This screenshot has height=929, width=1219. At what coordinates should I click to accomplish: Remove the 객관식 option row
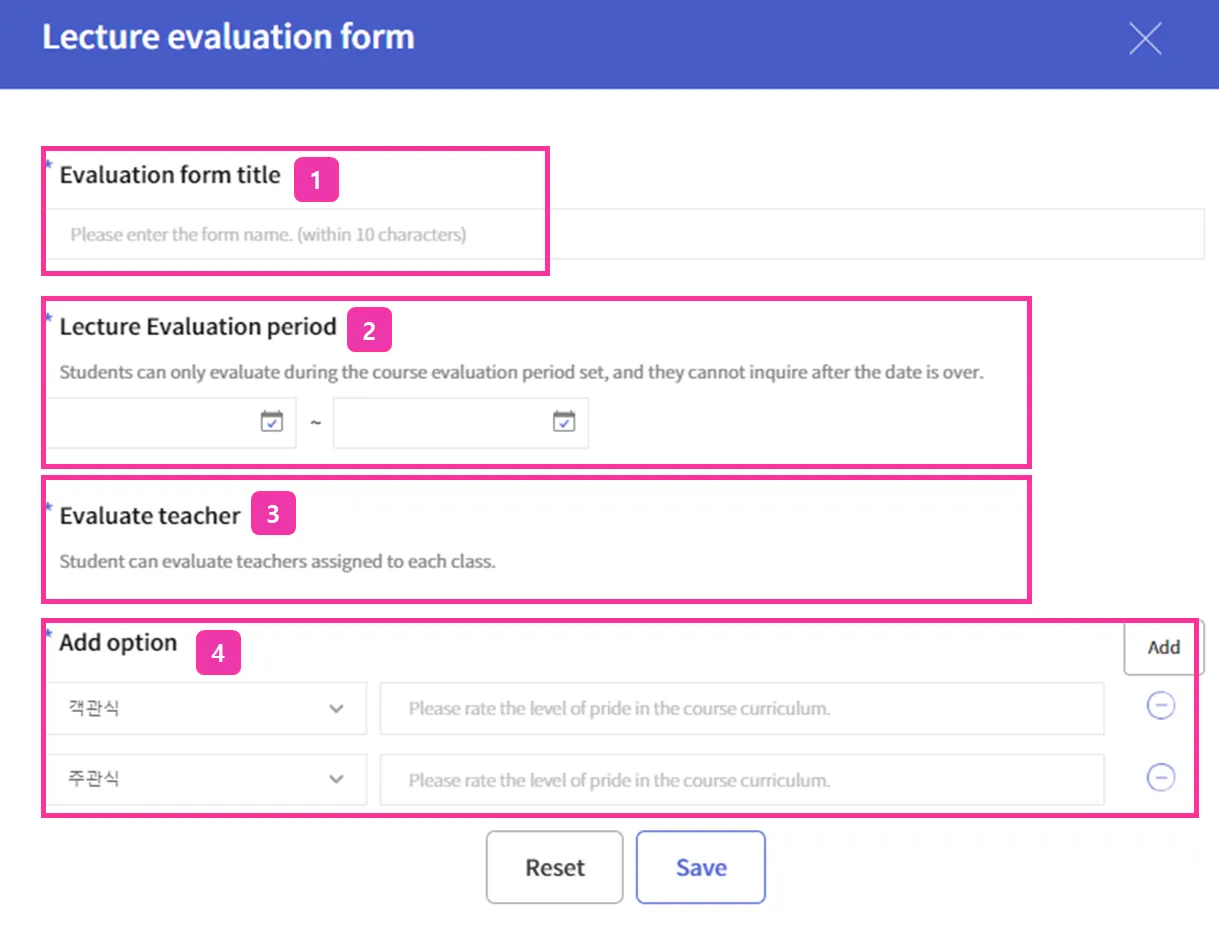point(1160,706)
